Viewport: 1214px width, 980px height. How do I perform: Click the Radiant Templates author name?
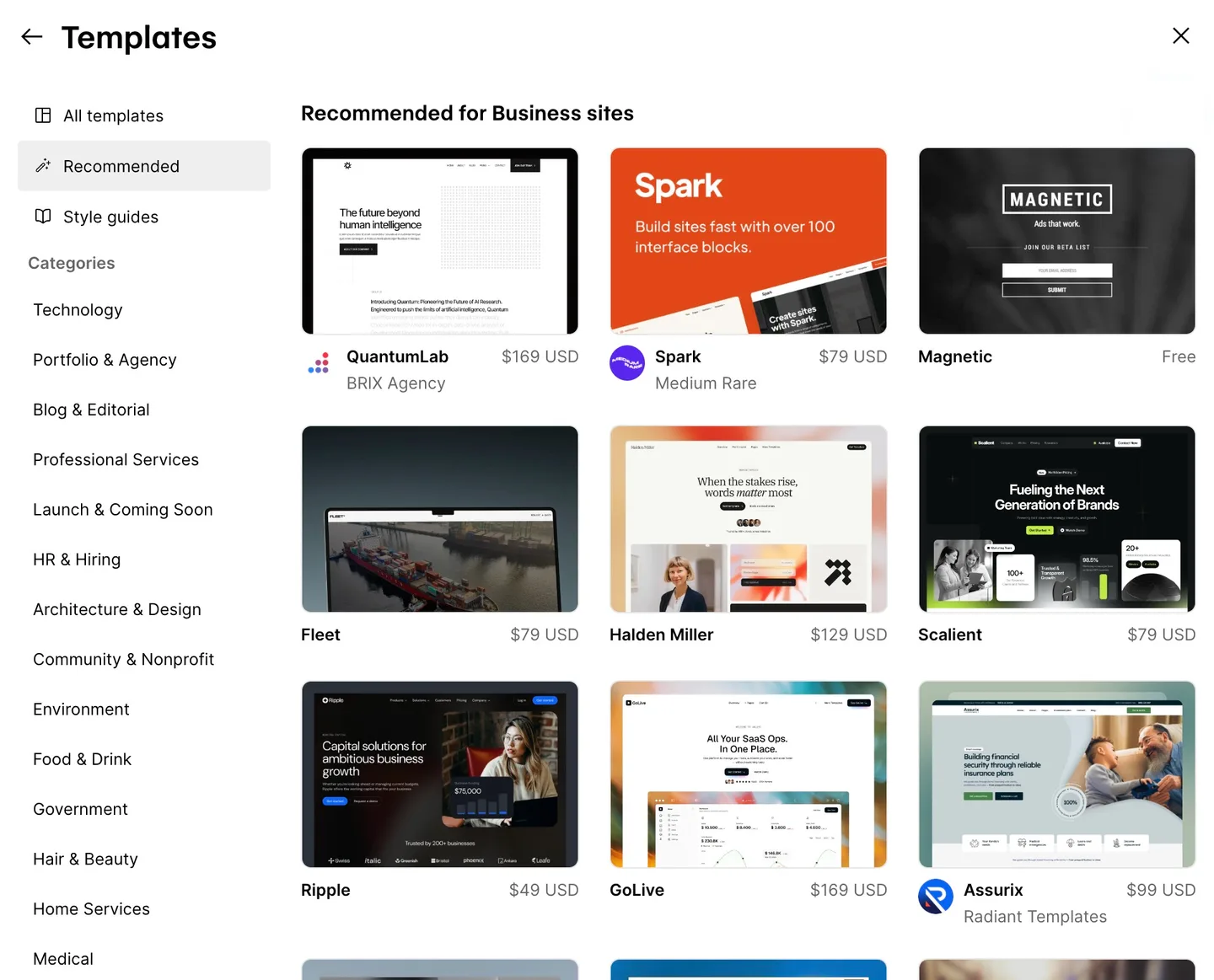tap(1035, 917)
